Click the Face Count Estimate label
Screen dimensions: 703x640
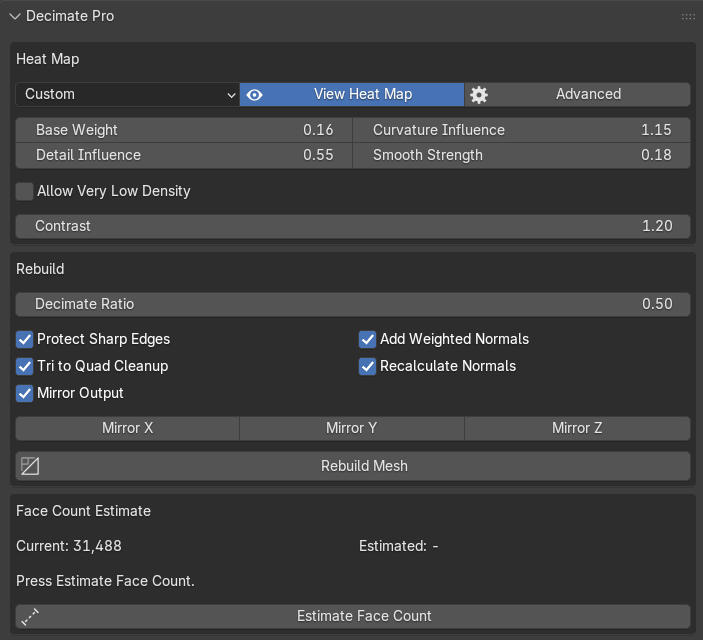coord(83,511)
